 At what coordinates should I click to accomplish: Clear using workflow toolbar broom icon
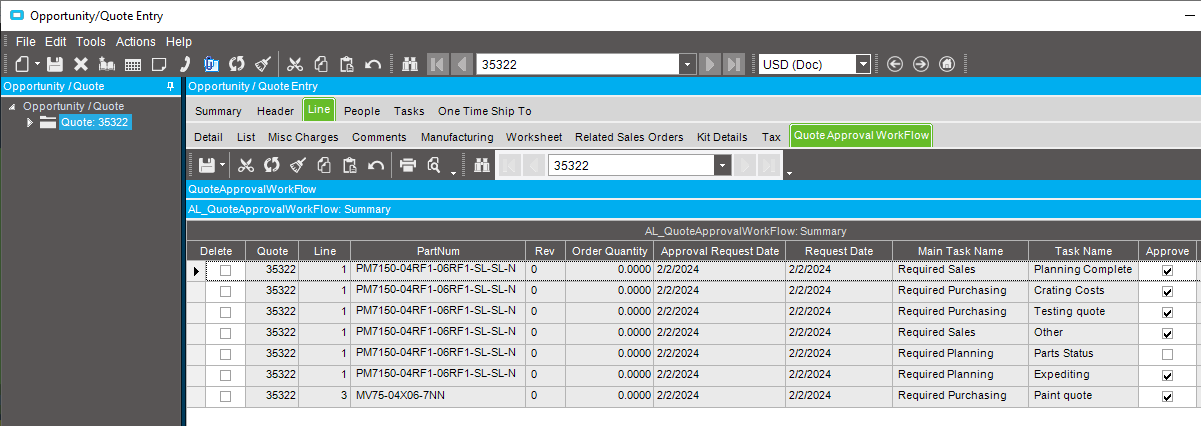point(297,165)
